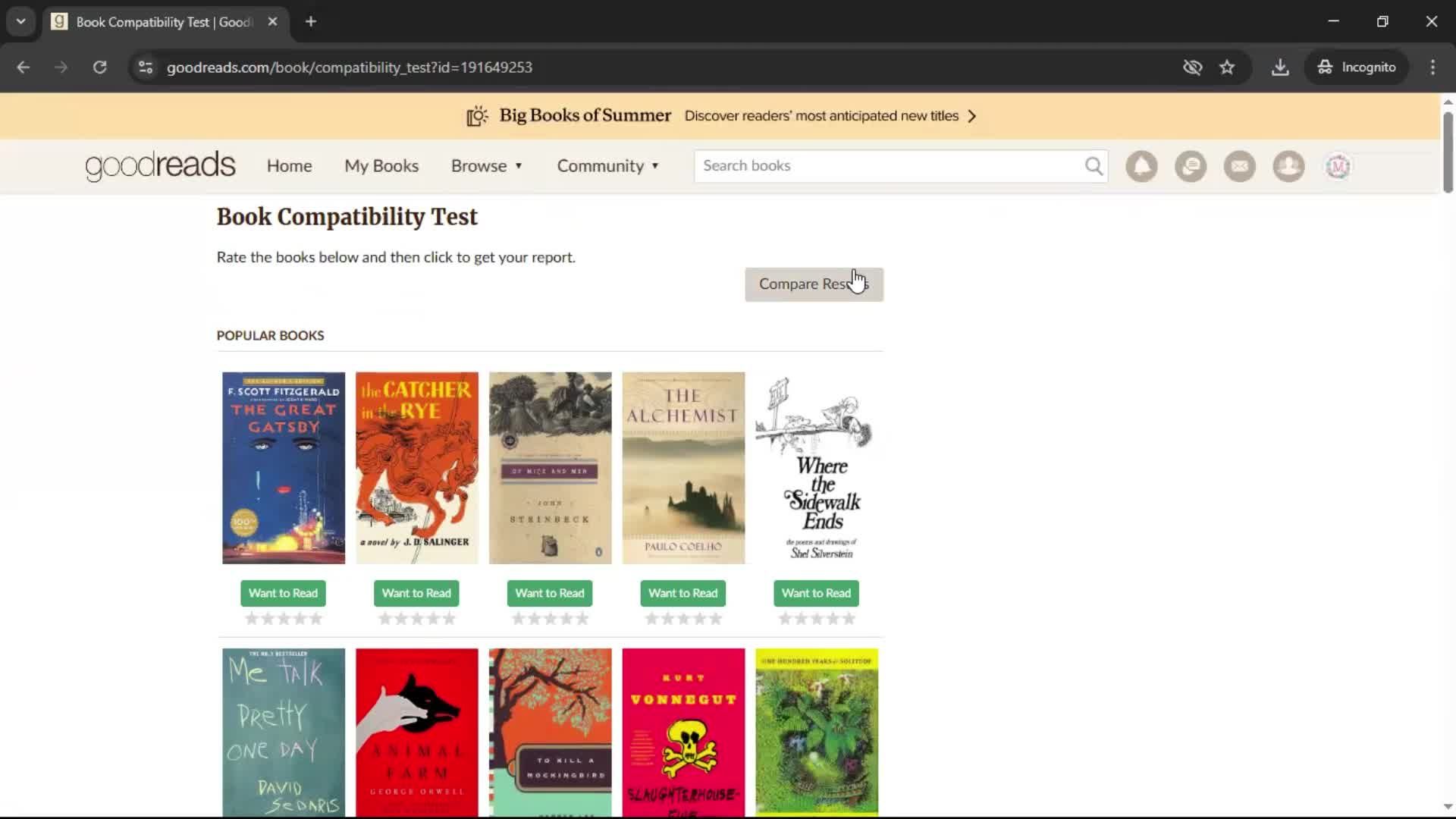Image resolution: width=1456 pixels, height=819 pixels.
Task: Open The Great Gatsby book cover
Action: click(283, 468)
